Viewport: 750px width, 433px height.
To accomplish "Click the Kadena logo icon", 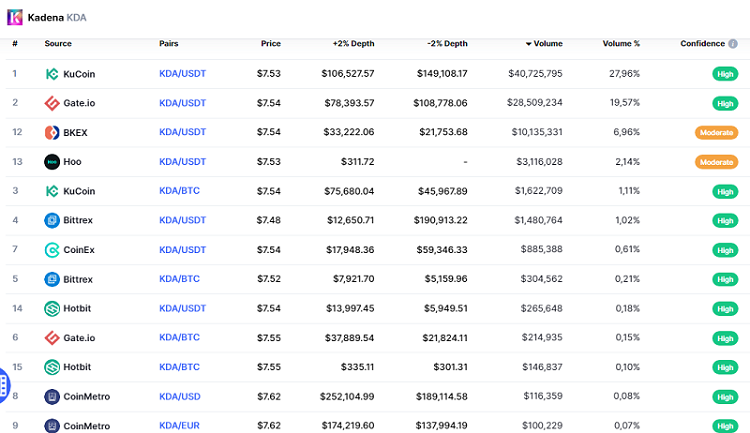I will point(15,16).
